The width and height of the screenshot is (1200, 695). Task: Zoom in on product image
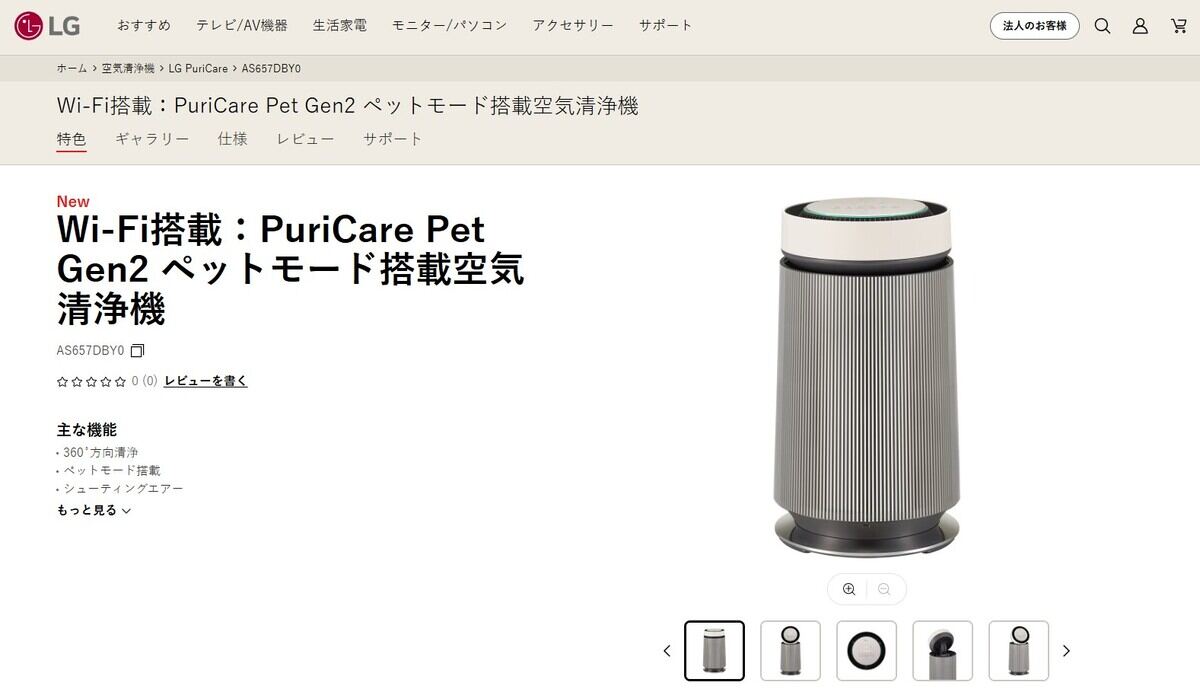pos(849,589)
